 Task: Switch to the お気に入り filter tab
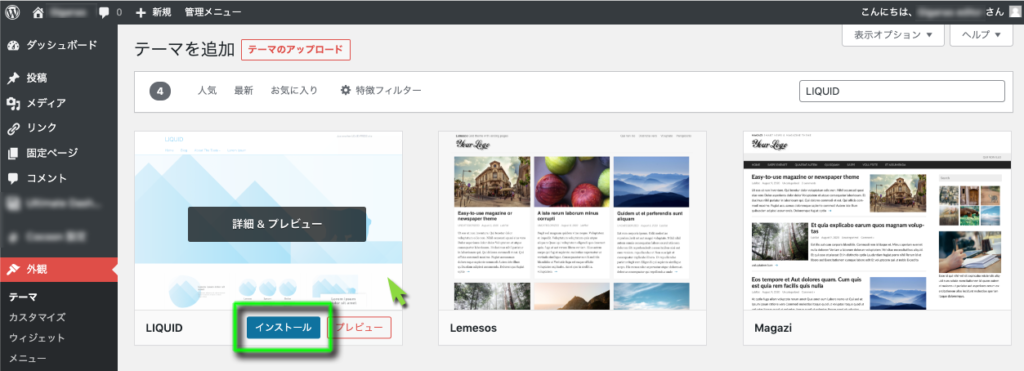295,91
